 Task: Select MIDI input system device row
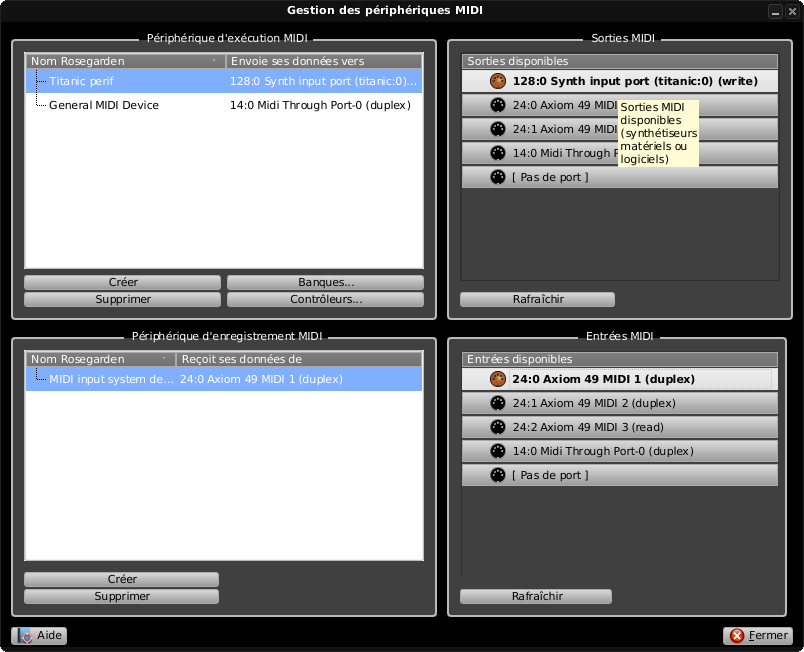(224, 379)
